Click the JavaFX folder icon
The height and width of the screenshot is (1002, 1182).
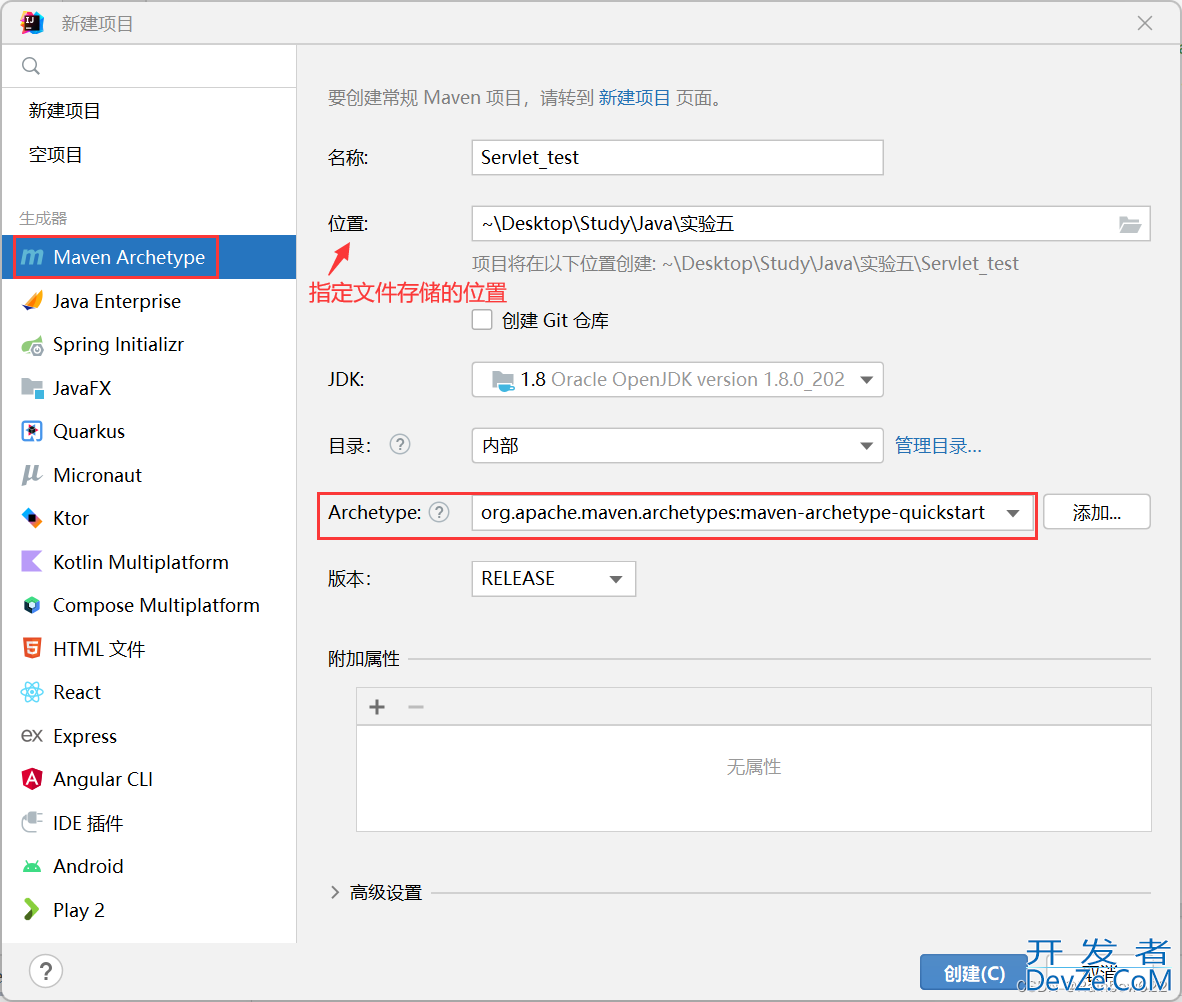click(x=32, y=388)
